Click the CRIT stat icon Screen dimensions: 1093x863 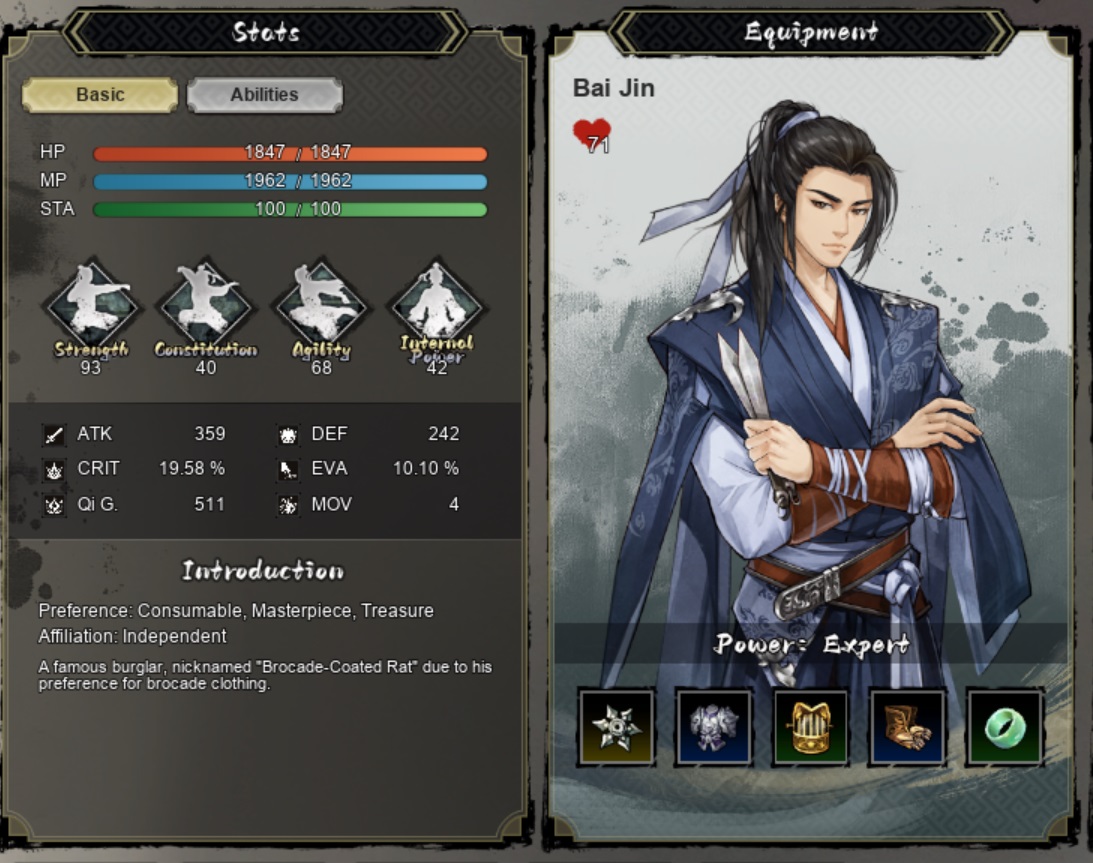pos(54,470)
